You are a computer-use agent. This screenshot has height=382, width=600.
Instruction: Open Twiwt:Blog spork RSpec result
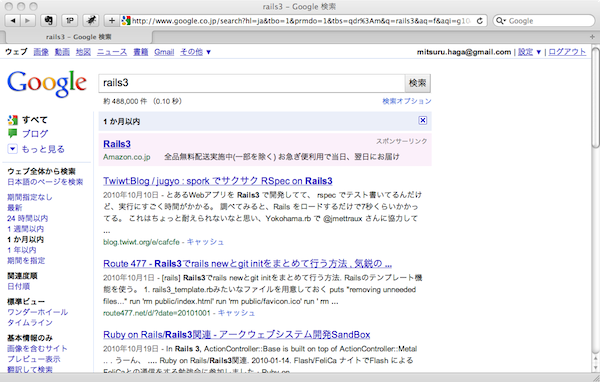click(x=218, y=181)
